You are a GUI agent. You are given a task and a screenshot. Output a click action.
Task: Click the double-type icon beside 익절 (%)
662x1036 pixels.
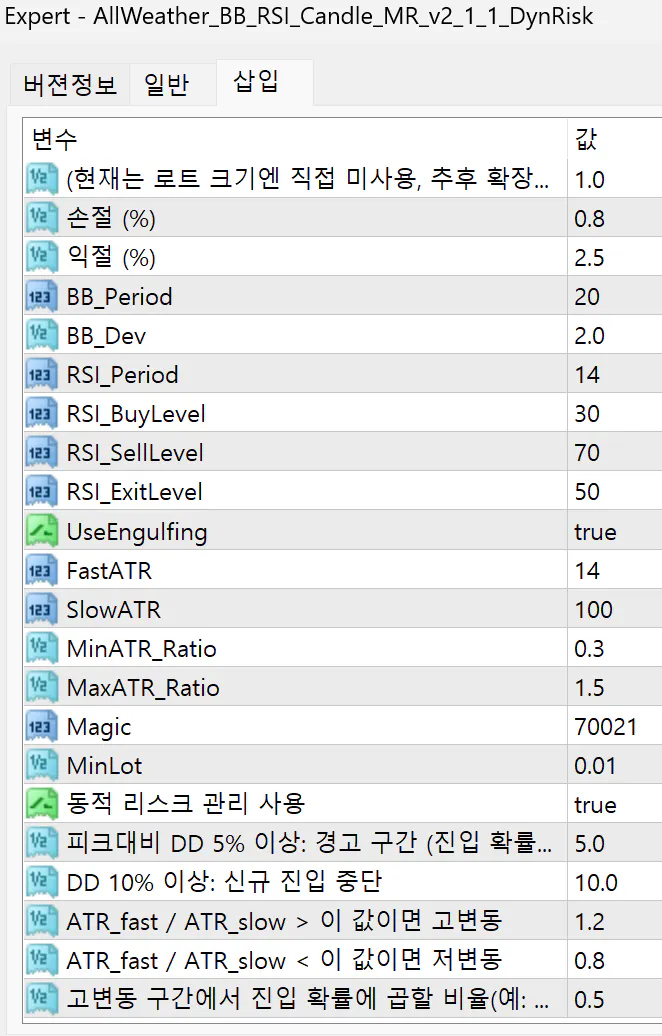[41, 257]
